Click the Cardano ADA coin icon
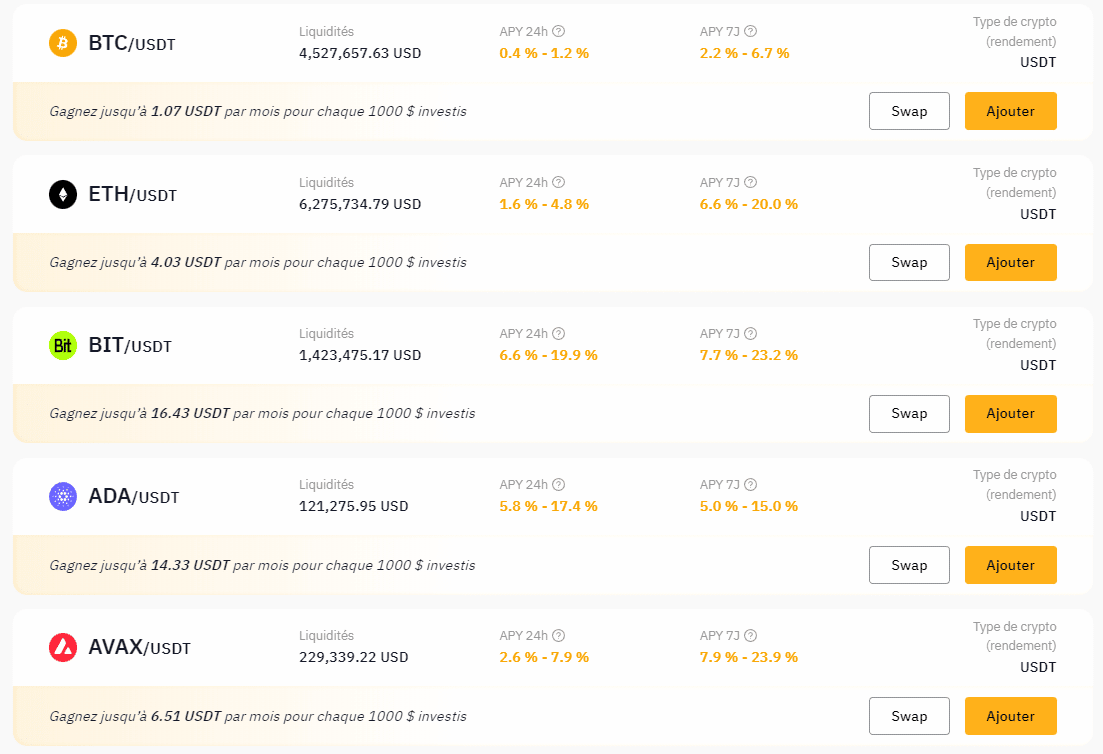 pos(63,496)
